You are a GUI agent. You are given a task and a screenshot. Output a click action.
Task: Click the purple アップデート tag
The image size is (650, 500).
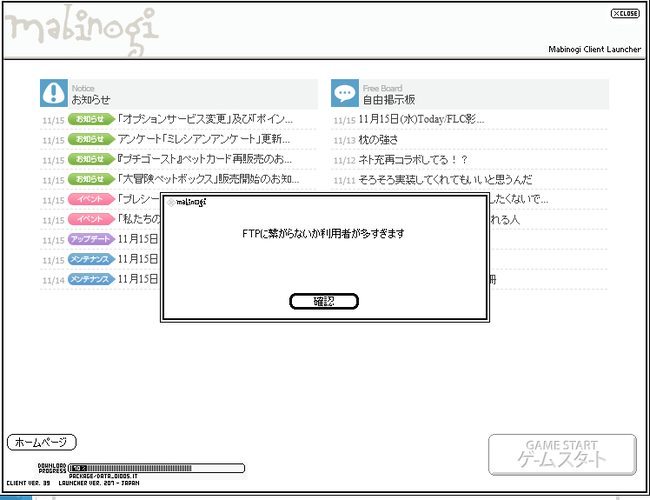91,239
